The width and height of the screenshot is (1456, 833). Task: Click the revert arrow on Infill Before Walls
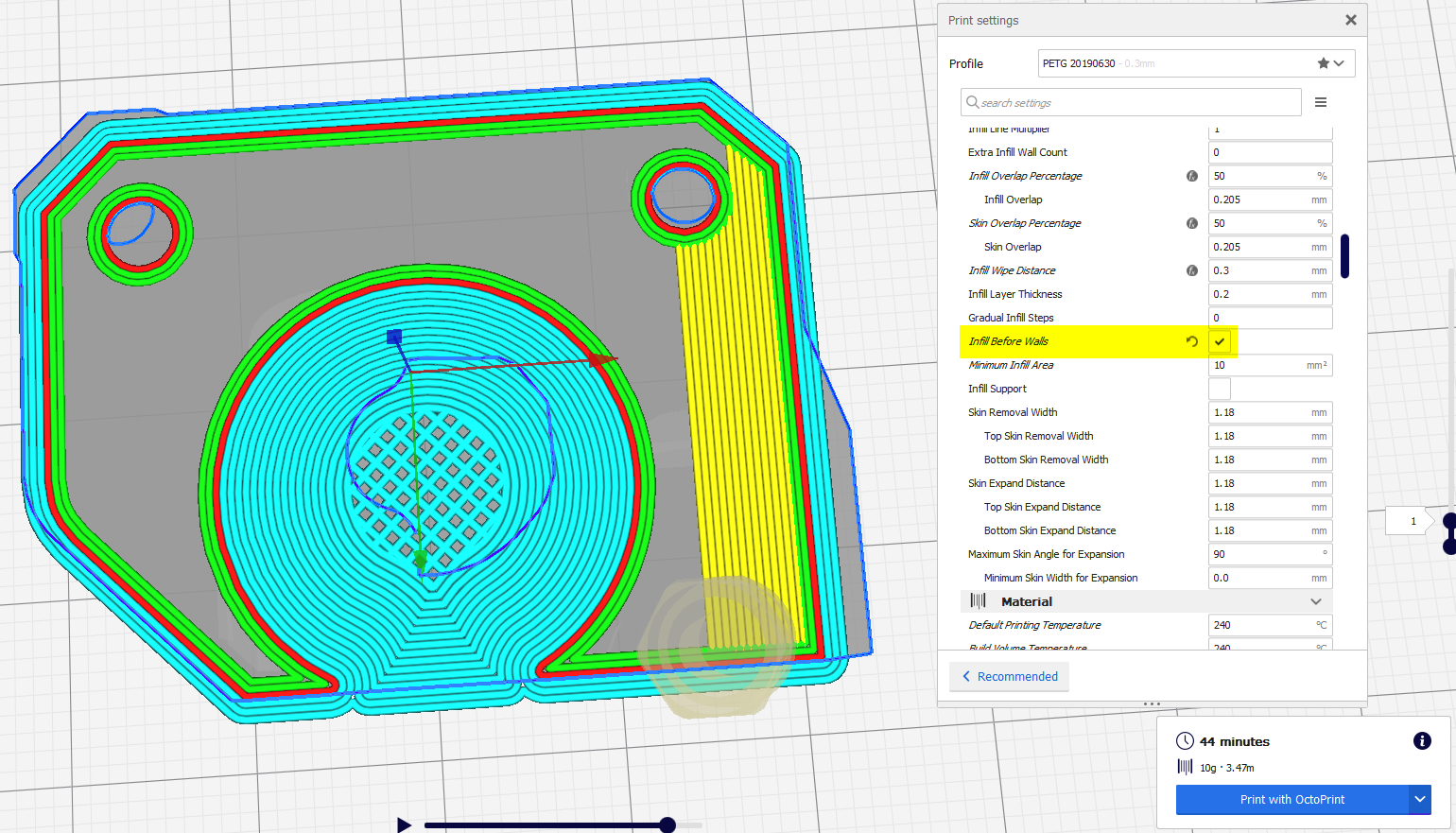(x=1191, y=341)
